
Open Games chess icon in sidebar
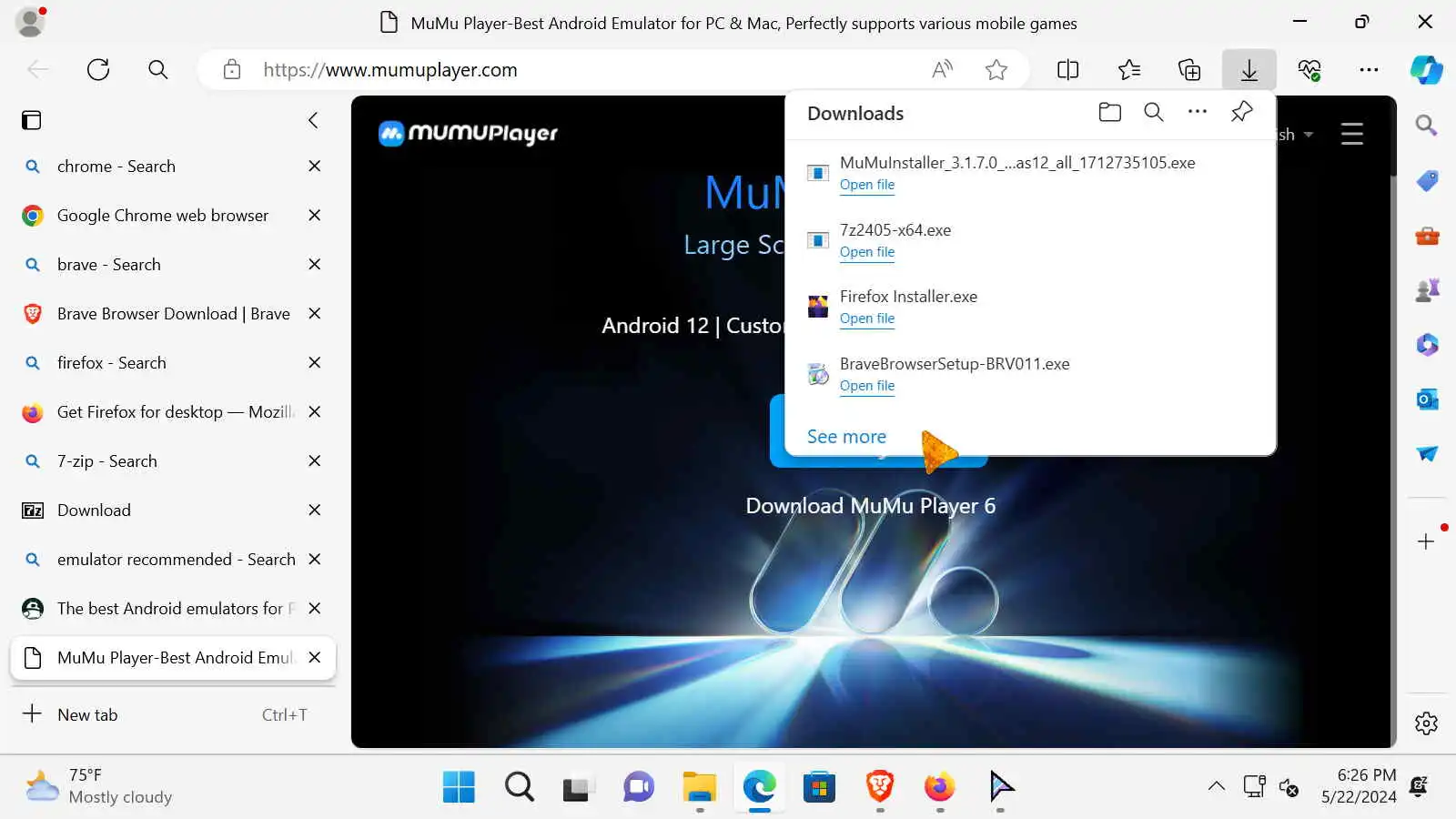(x=1427, y=290)
